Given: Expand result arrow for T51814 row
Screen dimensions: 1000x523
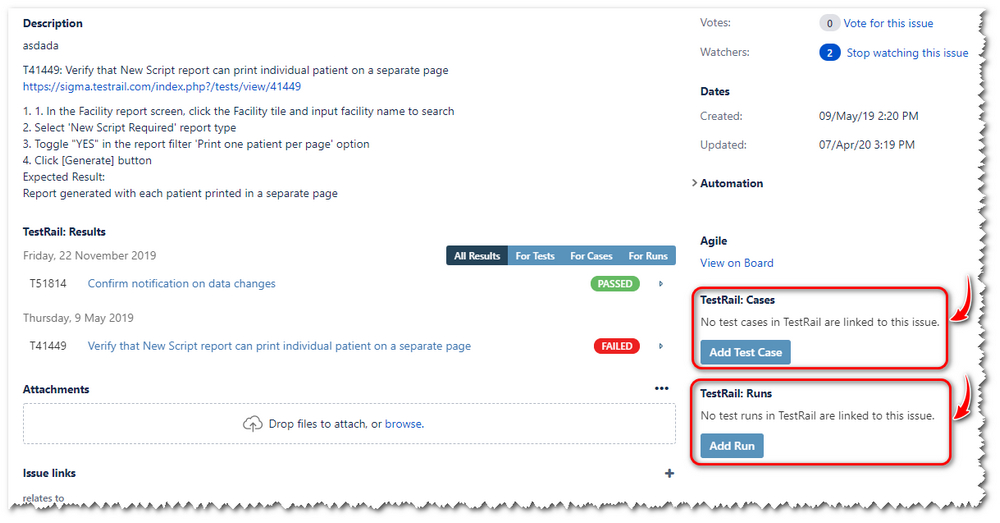Looking at the screenshot, I should pyautogui.click(x=661, y=284).
